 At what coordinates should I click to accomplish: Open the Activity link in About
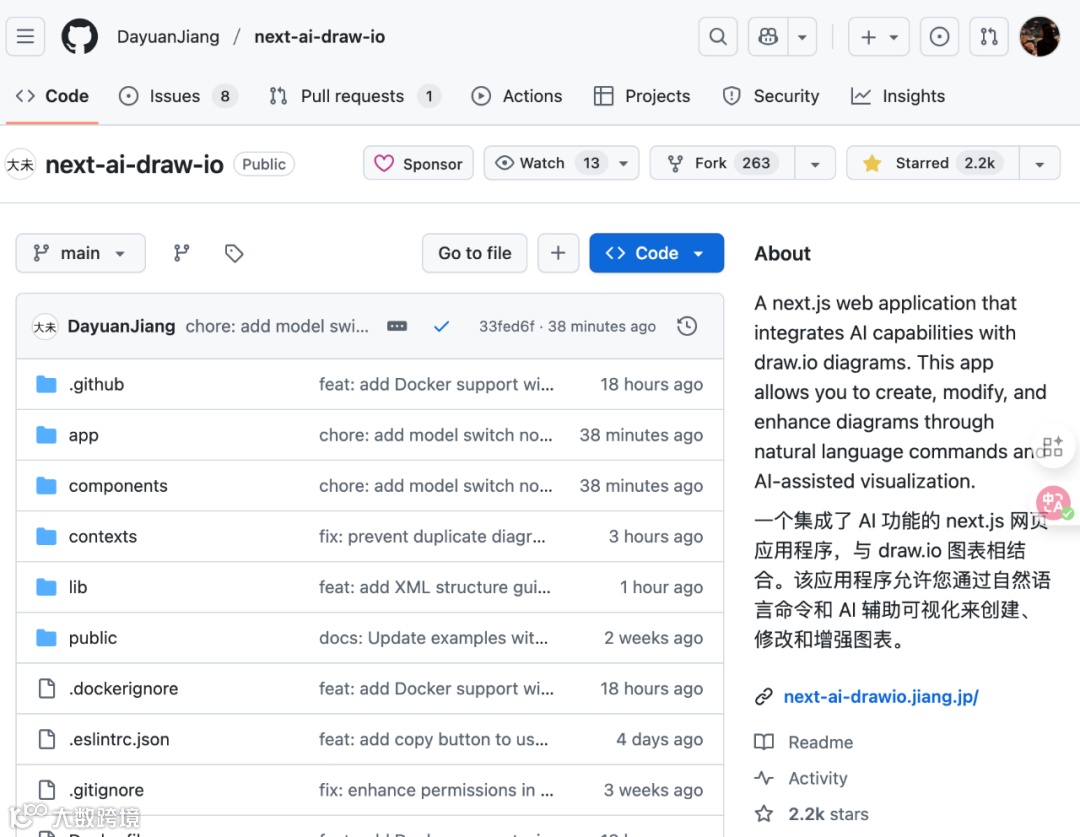point(818,778)
